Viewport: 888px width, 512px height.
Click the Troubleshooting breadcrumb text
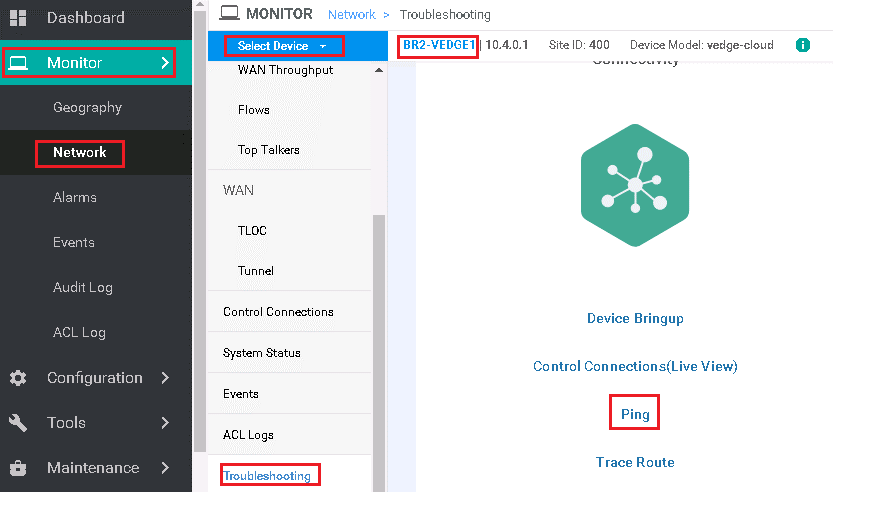click(445, 15)
